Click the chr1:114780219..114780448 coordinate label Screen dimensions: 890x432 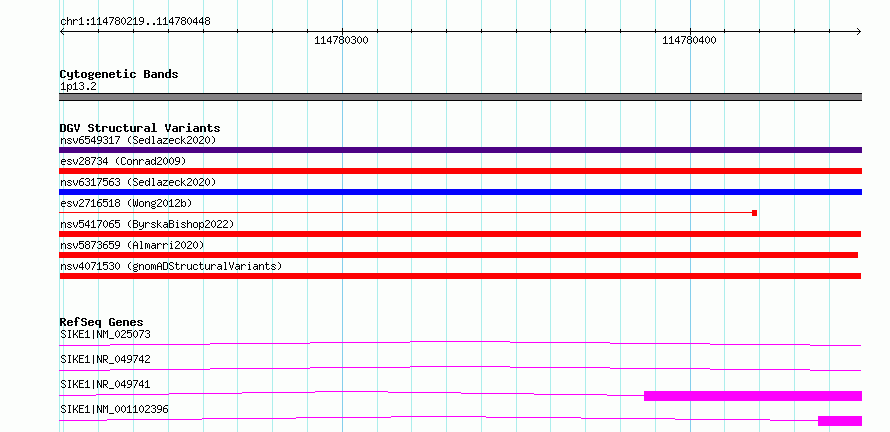coord(135,22)
